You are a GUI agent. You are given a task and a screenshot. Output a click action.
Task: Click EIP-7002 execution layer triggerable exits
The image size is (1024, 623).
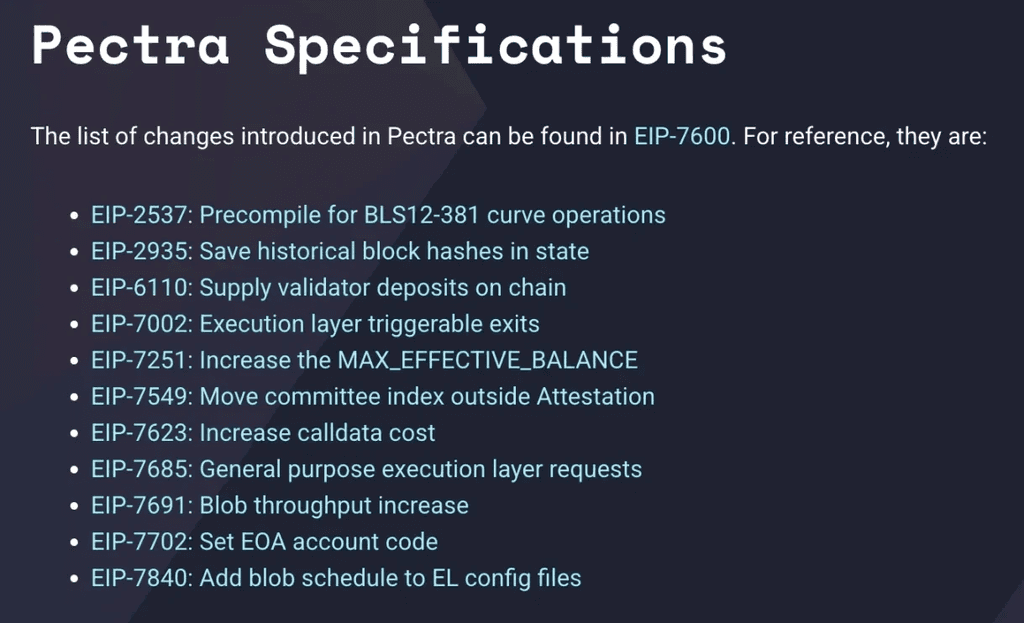point(315,324)
